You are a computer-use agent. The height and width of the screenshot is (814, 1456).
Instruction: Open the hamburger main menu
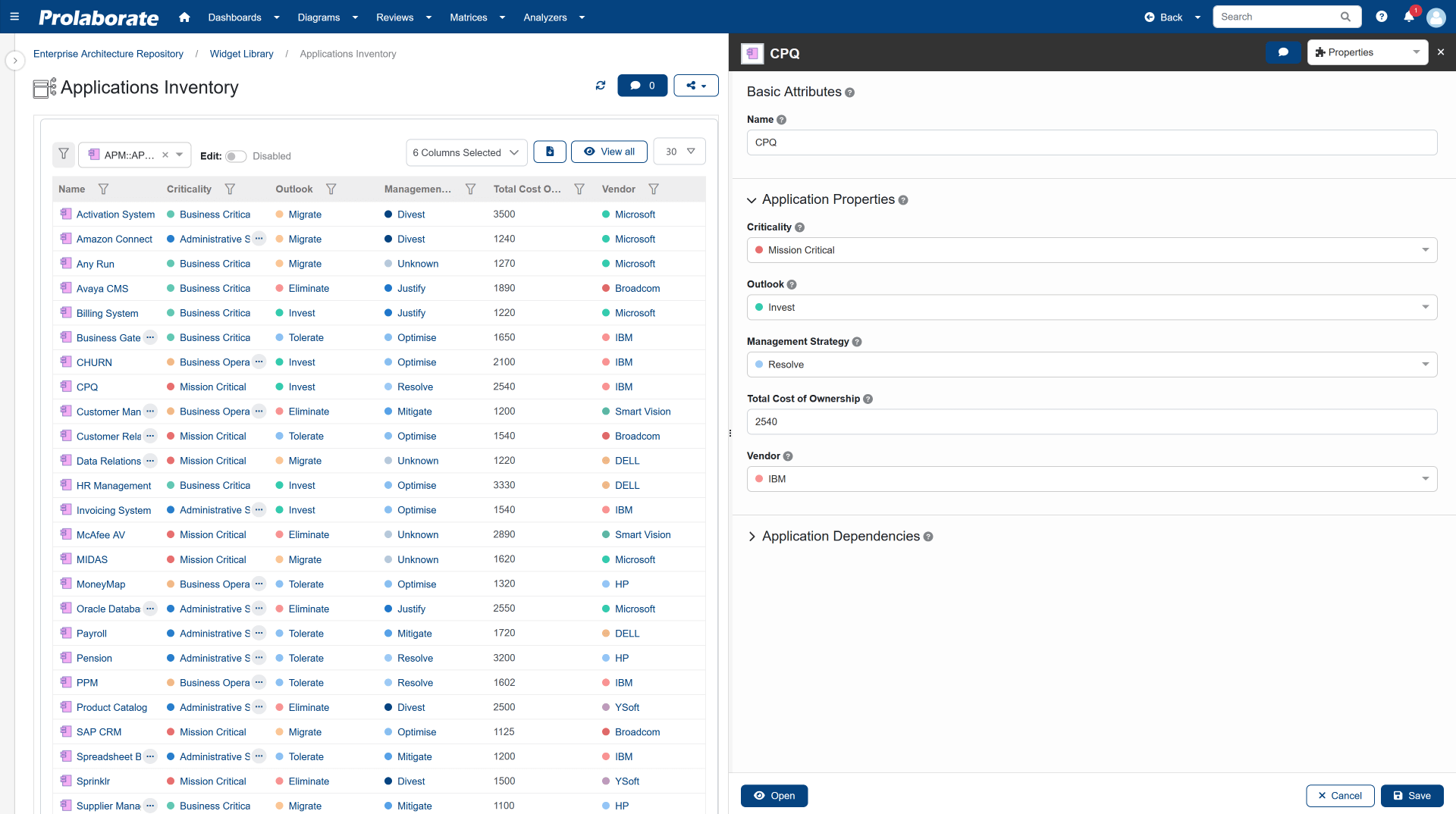14,17
